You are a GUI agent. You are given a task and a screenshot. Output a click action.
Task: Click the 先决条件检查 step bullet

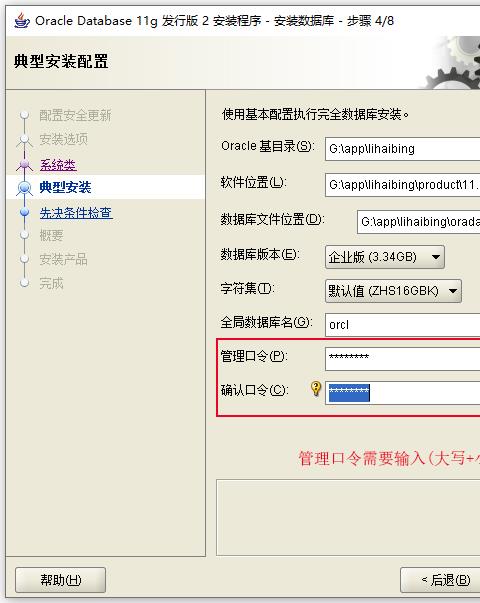[25, 212]
